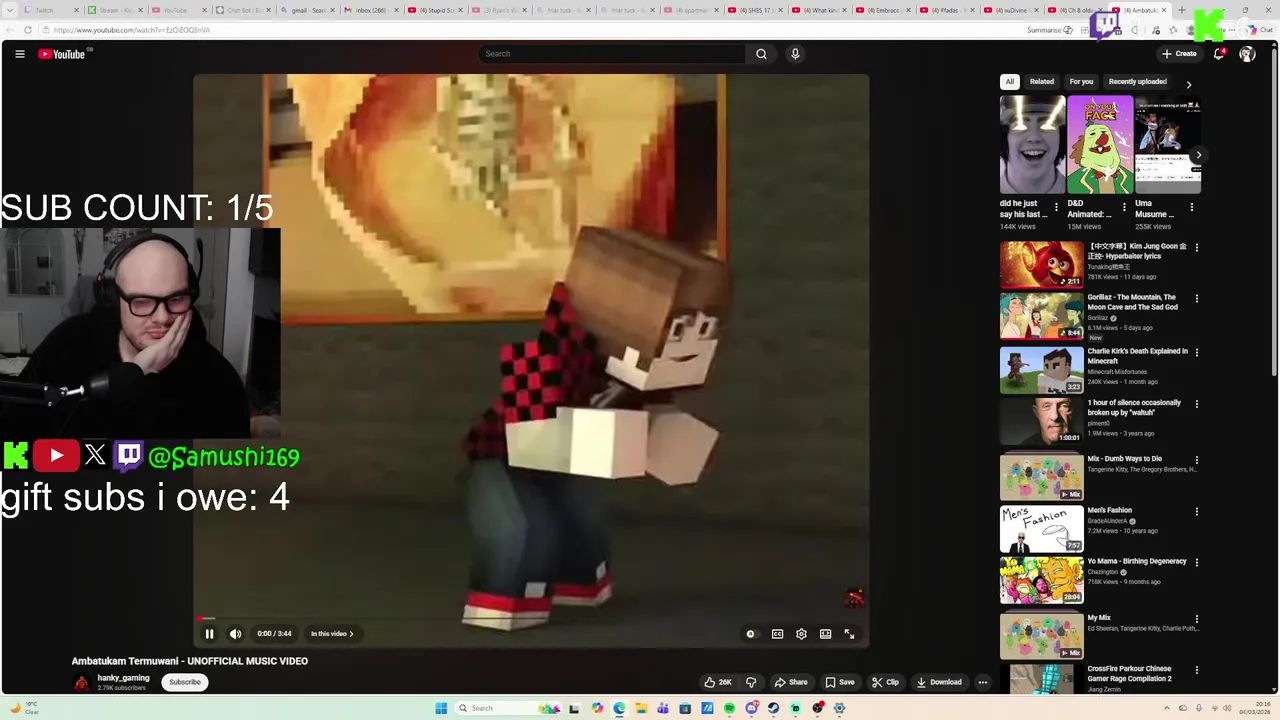Open Spotify from the taskbar
This screenshot has width=1280, height=720.
(x=729, y=708)
